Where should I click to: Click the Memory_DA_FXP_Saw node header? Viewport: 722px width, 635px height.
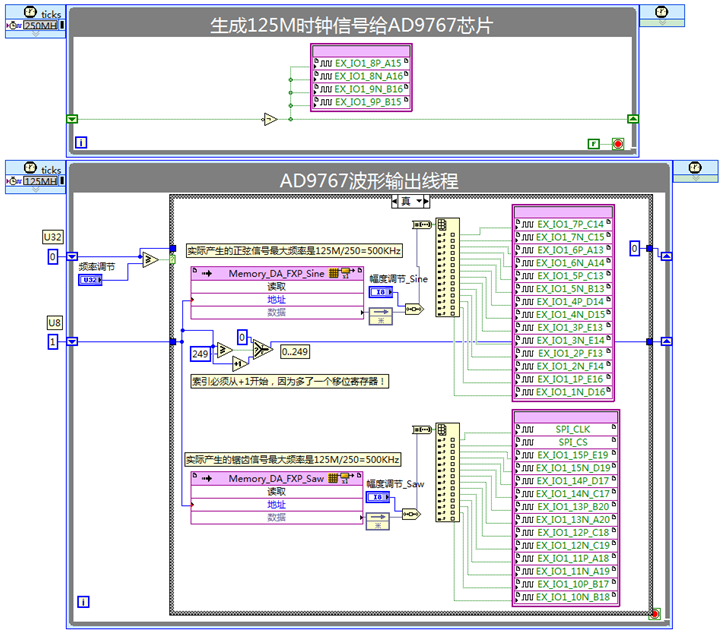277,478
